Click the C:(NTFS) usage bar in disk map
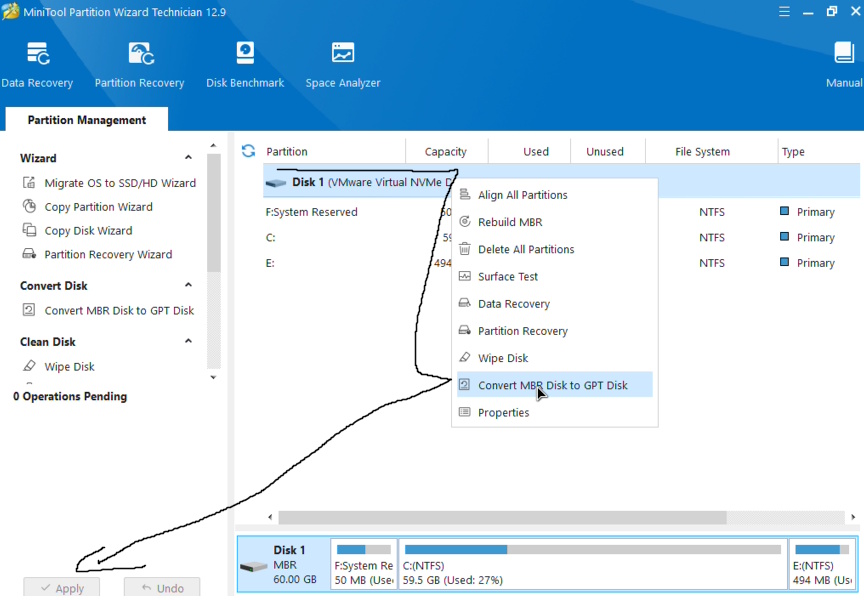864x600 pixels. pyautogui.click(x=592, y=549)
